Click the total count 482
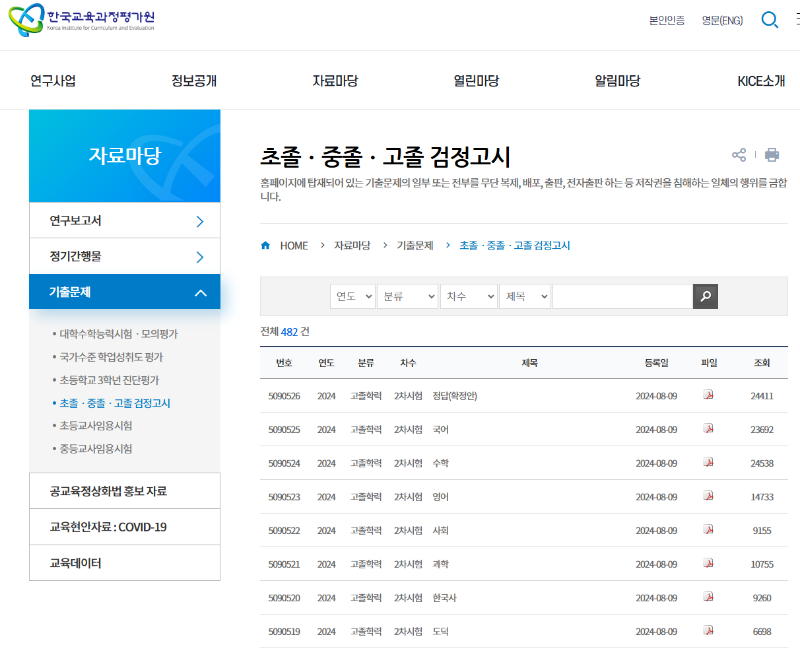This screenshot has height=651, width=800. coord(289,332)
